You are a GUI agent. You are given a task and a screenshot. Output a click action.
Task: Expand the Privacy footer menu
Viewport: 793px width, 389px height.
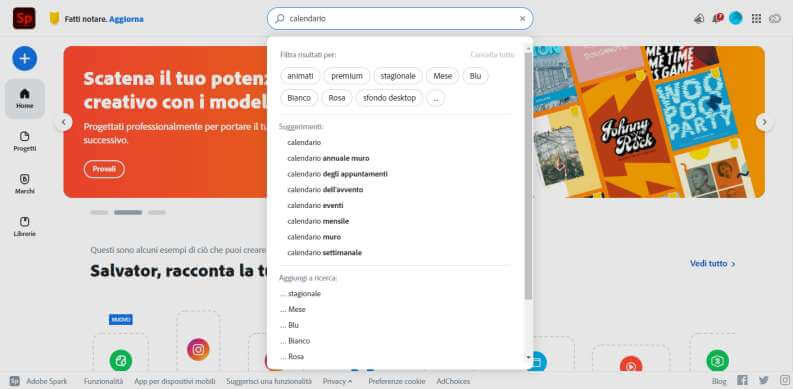(337, 381)
